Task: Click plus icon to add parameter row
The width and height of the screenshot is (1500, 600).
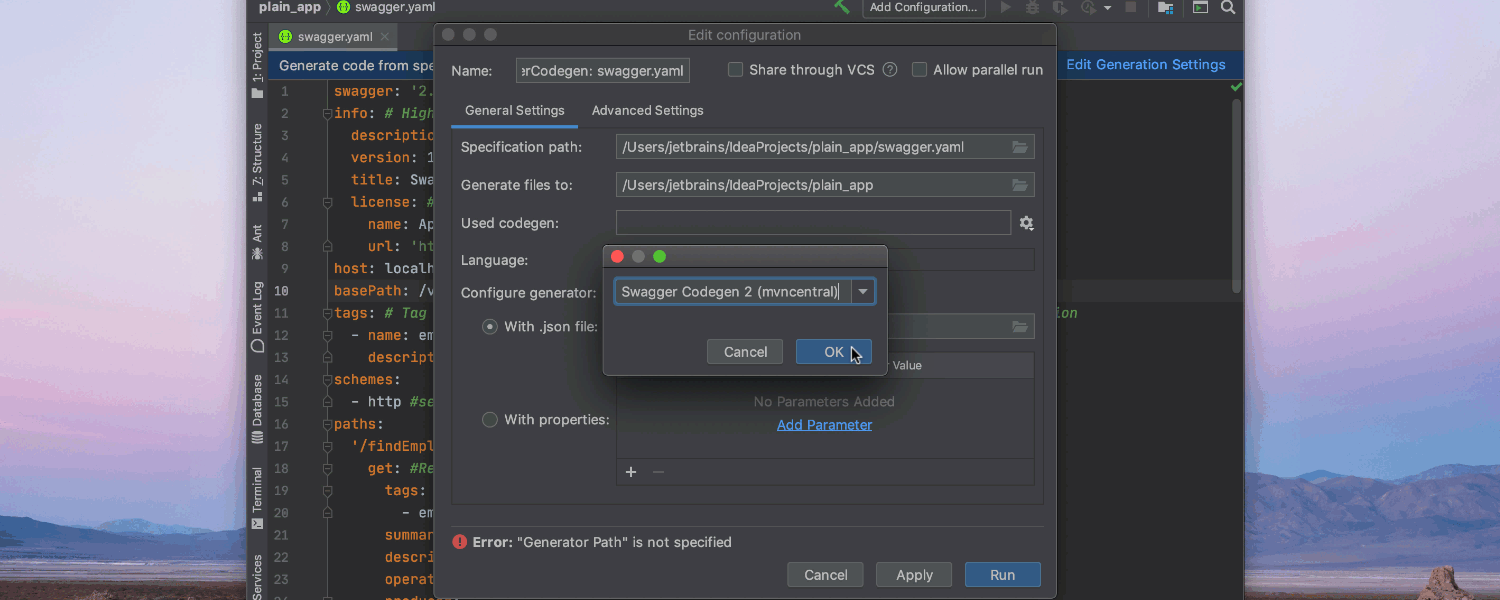Action: [631, 472]
